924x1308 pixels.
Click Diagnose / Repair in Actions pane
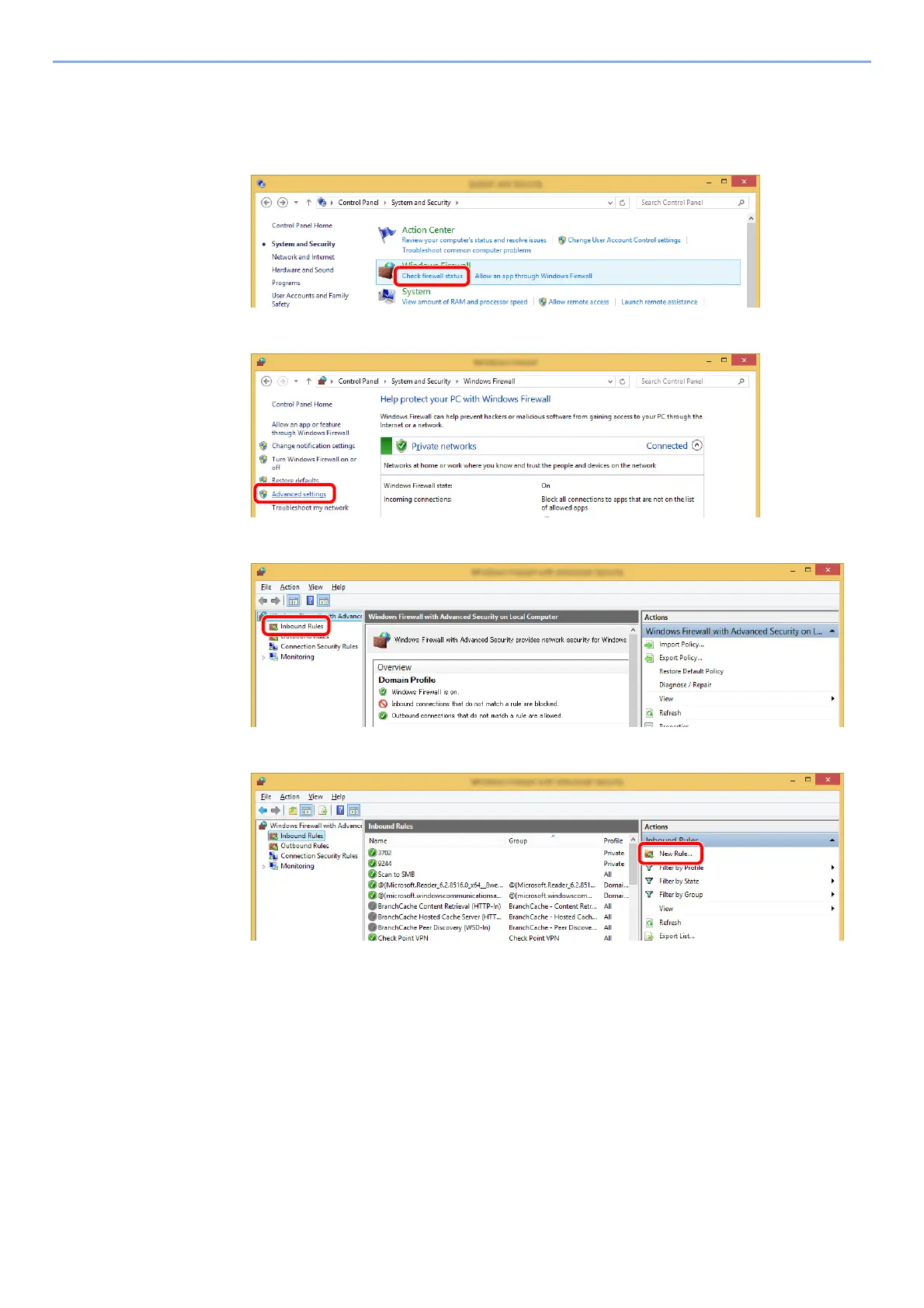pyautogui.click(x=685, y=685)
